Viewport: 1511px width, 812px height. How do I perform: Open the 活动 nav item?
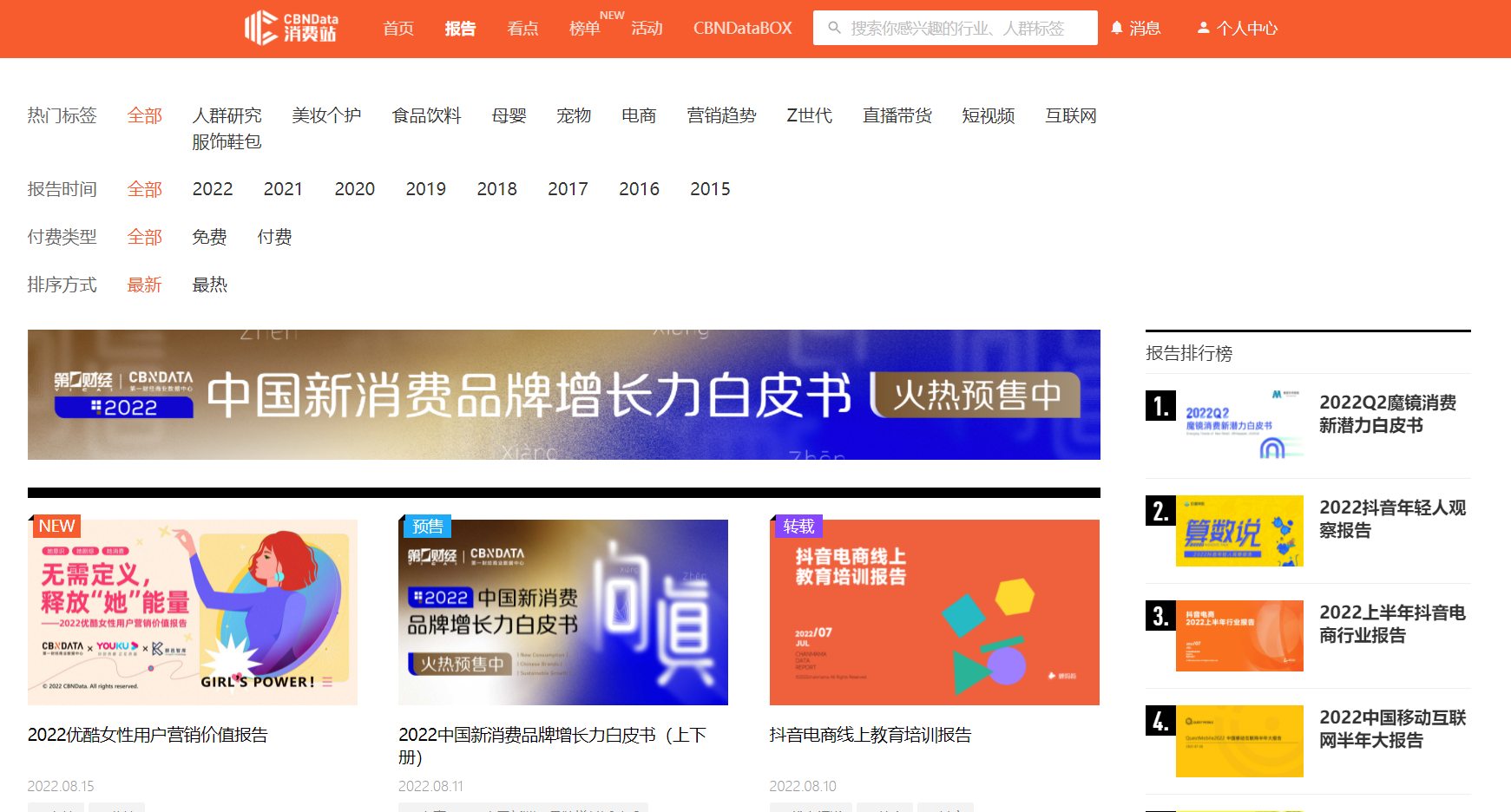point(647,29)
